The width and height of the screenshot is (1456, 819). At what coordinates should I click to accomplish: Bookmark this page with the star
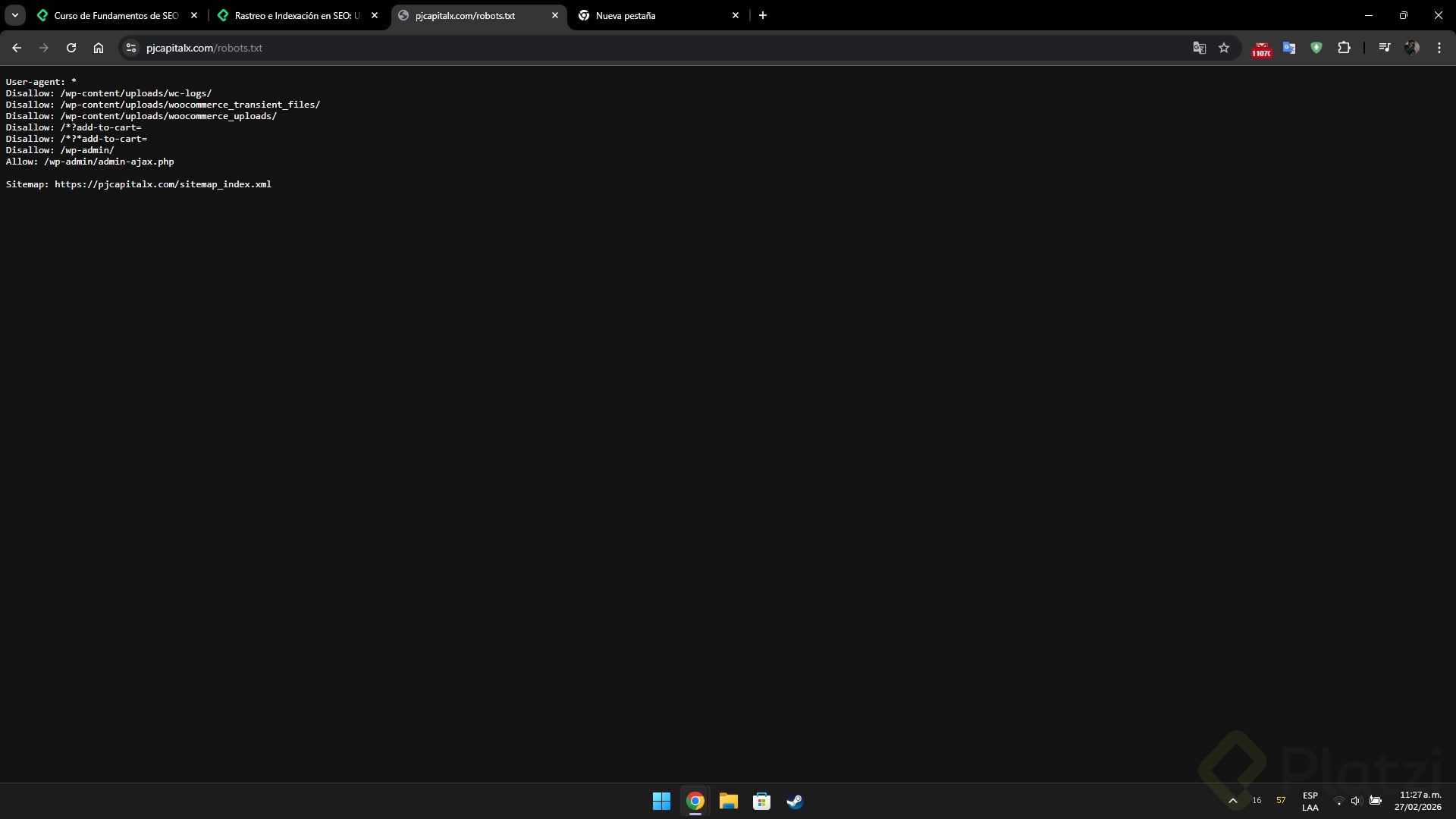click(x=1224, y=48)
